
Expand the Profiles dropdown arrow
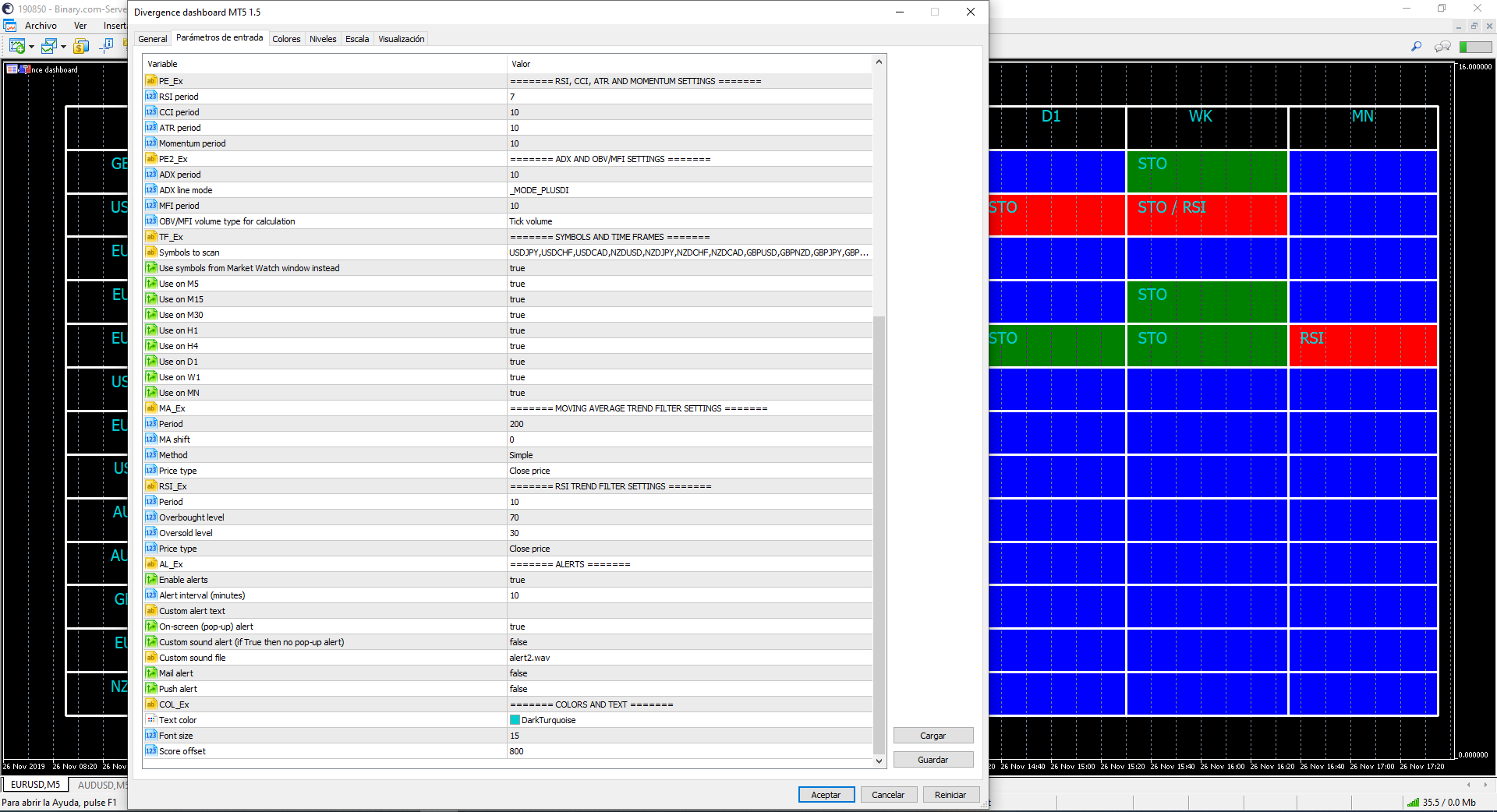click(63, 48)
